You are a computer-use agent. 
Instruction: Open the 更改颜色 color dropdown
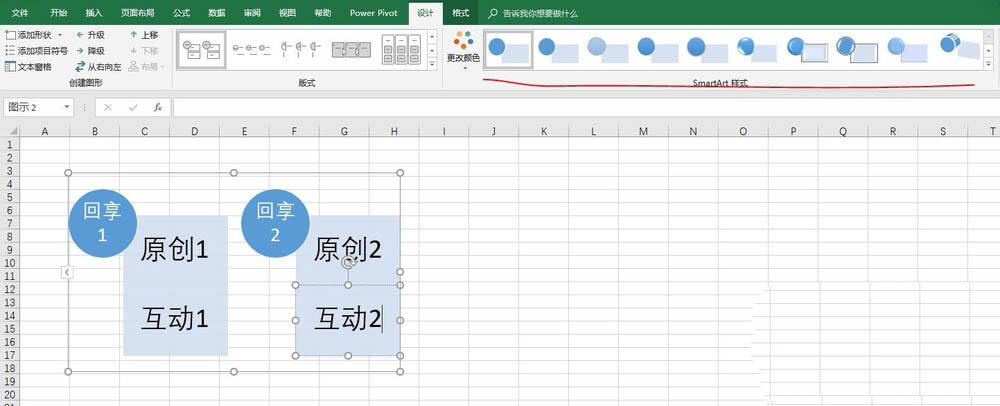point(462,48)
